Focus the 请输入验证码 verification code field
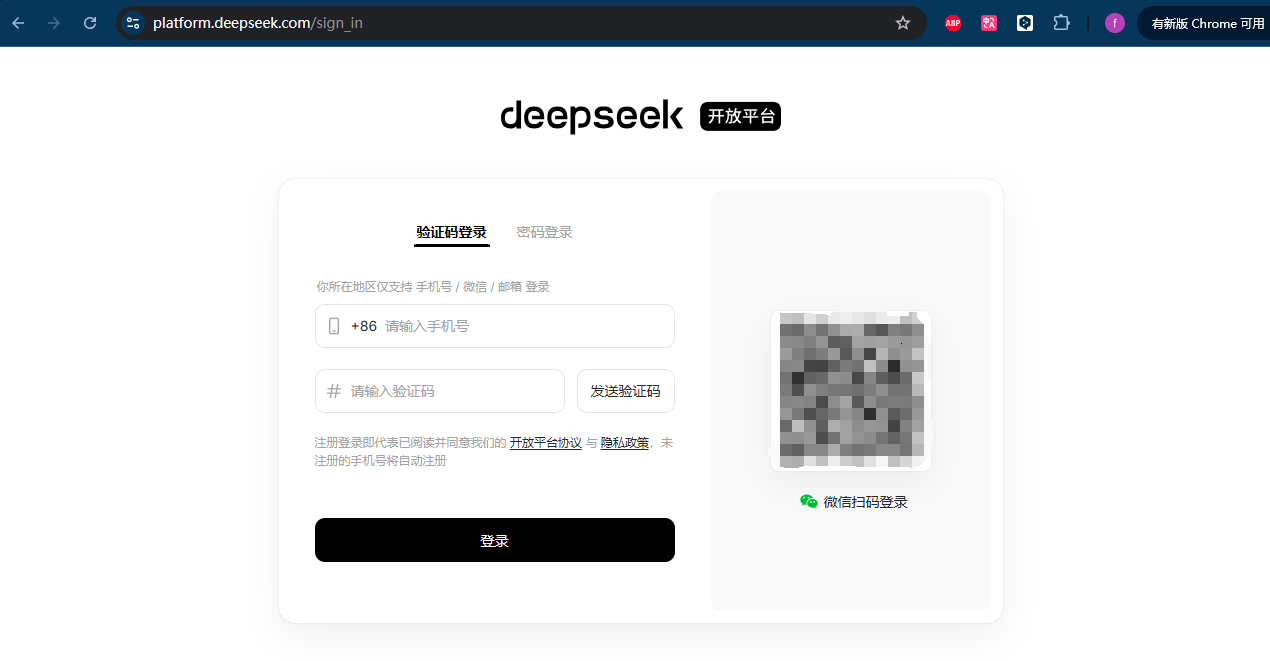Viewport: 1270px width, 661px height. click(440, 391)
